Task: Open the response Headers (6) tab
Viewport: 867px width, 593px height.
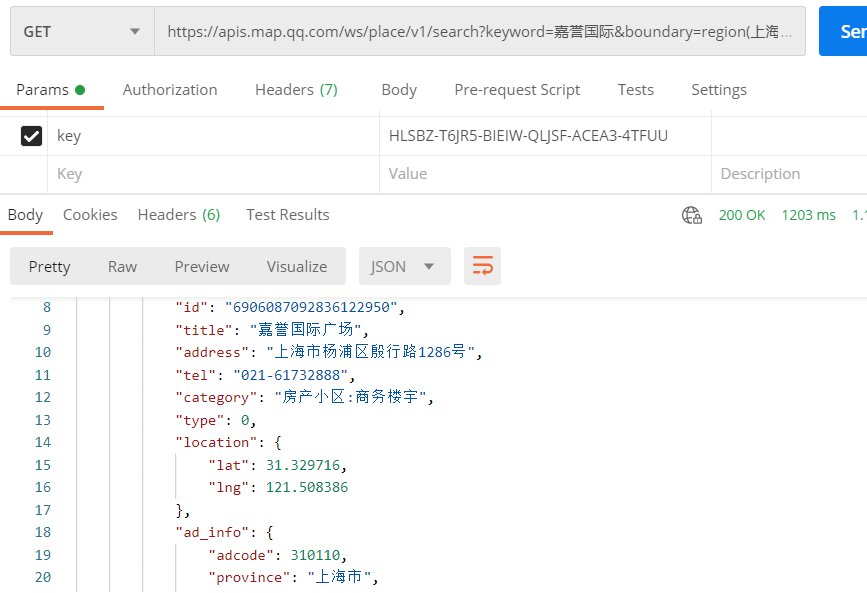Action: [x=179, y=215]
